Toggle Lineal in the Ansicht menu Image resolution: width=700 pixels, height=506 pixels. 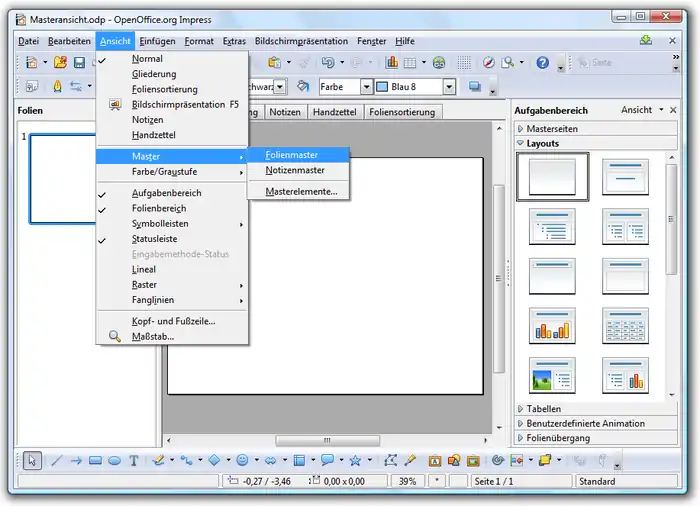pos(172,269)
